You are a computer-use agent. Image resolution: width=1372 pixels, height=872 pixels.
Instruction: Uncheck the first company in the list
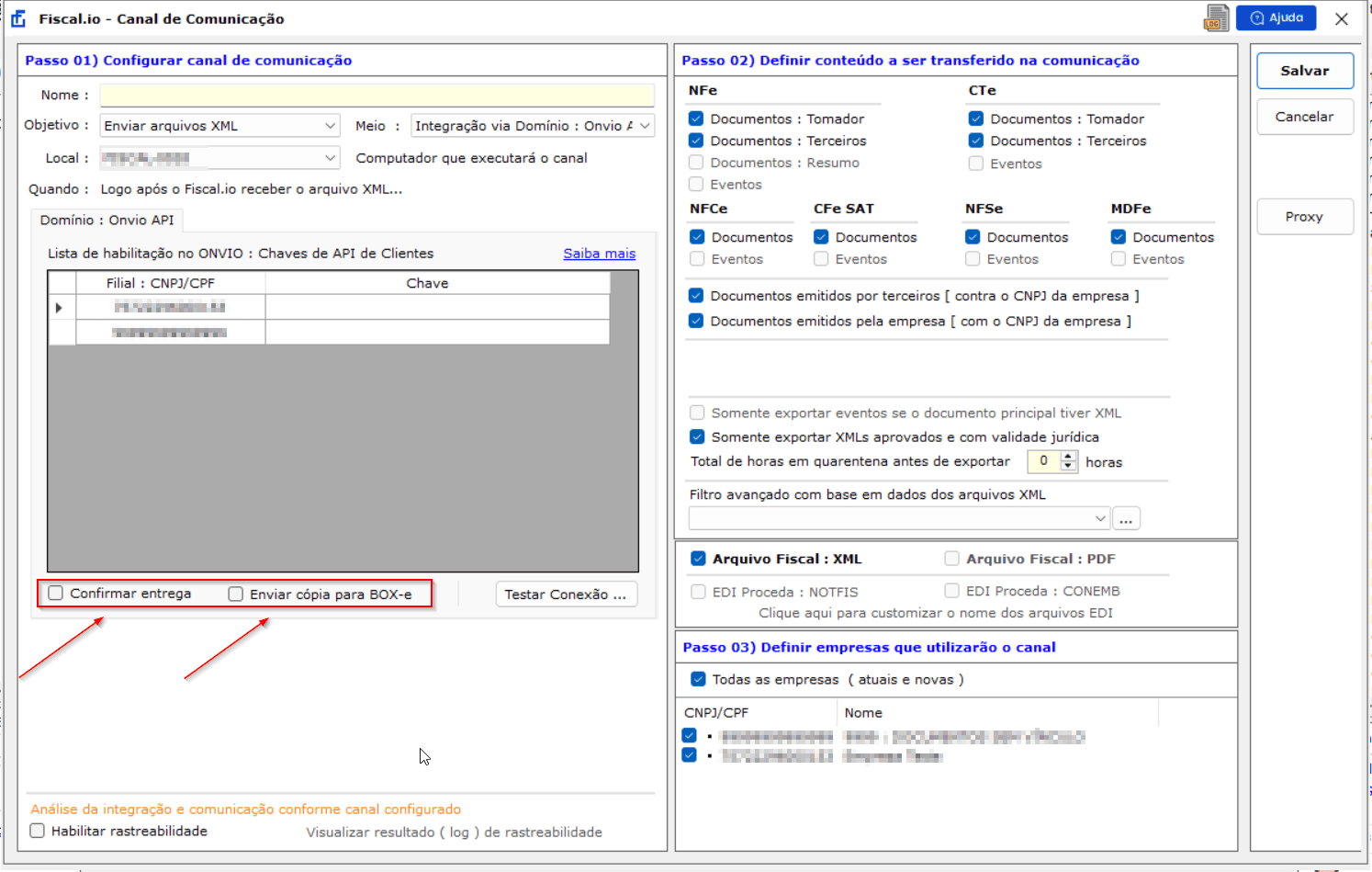[690, 736]
